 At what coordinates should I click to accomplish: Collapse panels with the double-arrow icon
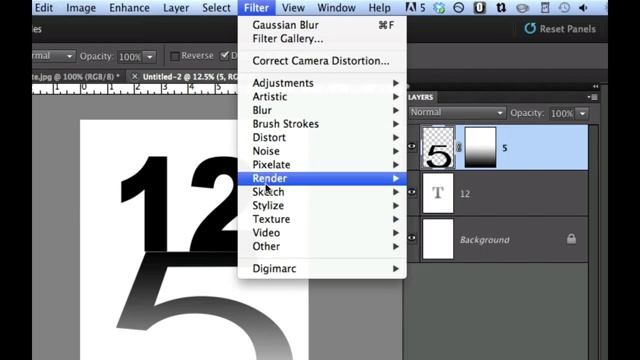(596, 86)
